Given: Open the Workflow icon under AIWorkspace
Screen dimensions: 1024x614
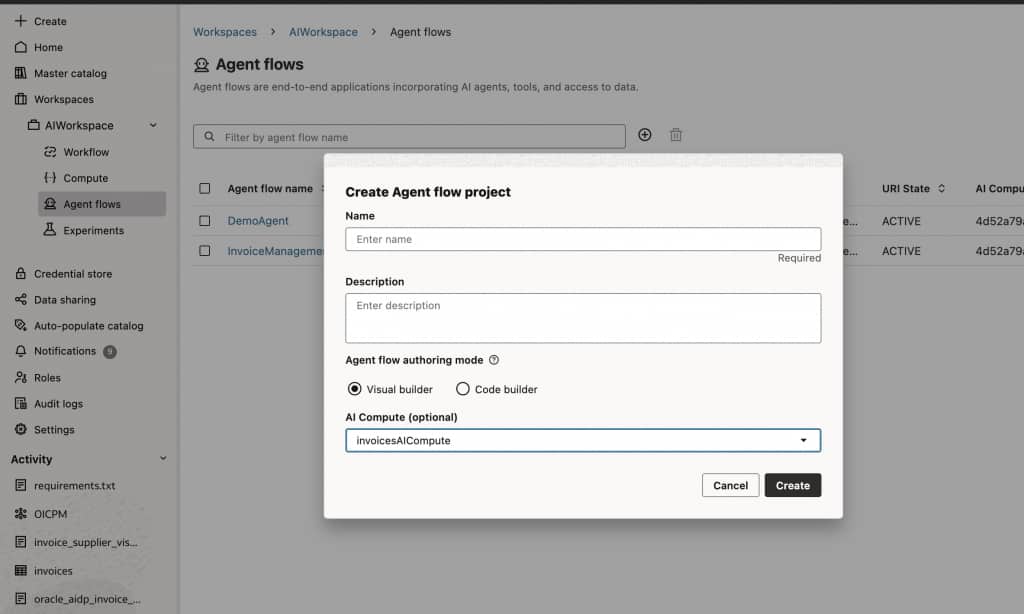Looking at the screenshot, I should point(50,152).
